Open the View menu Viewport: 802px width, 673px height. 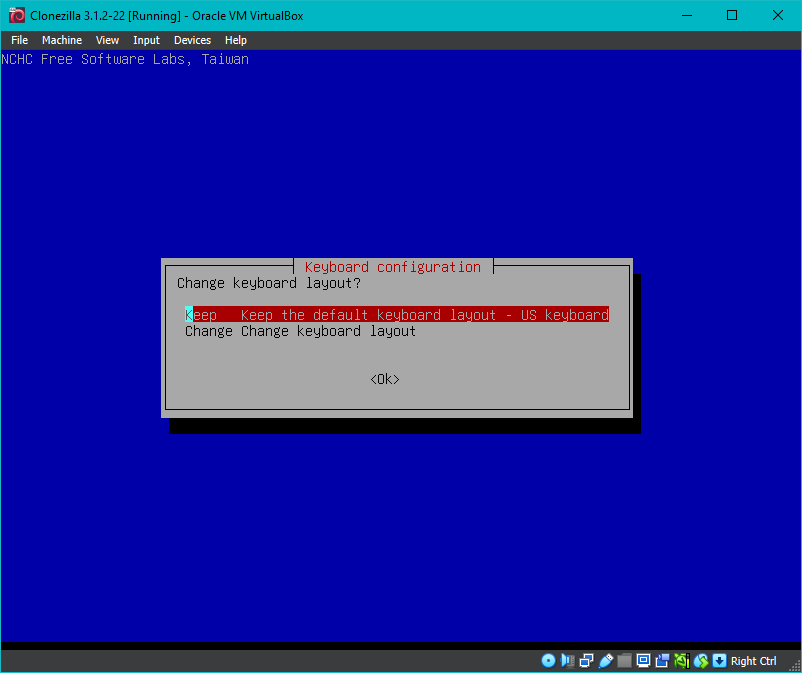click(x=107, y=40)
